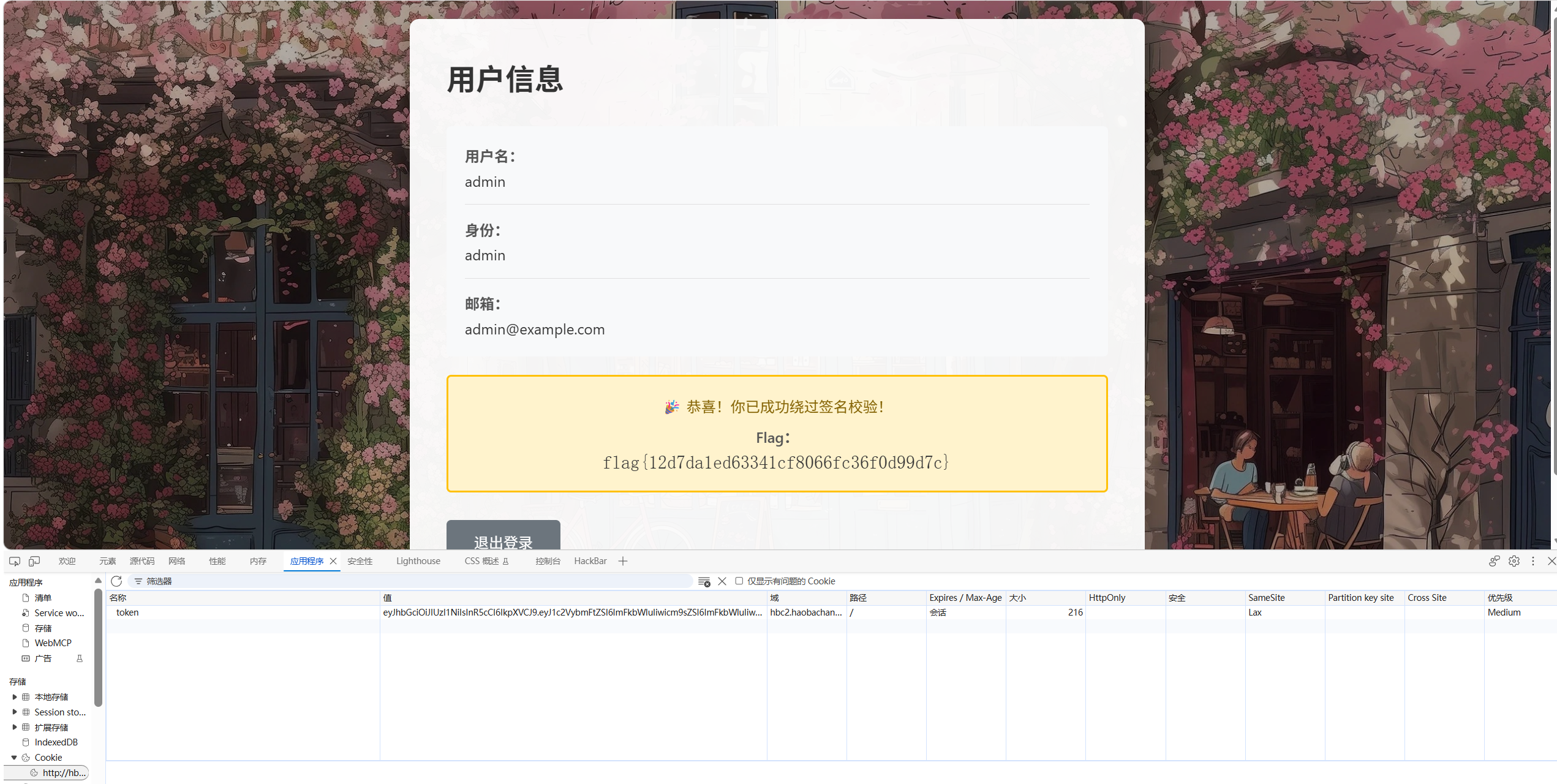Switch to 网络 tab
The image size is (1557, 784).
pyautogui.click(x=177, y=561)
